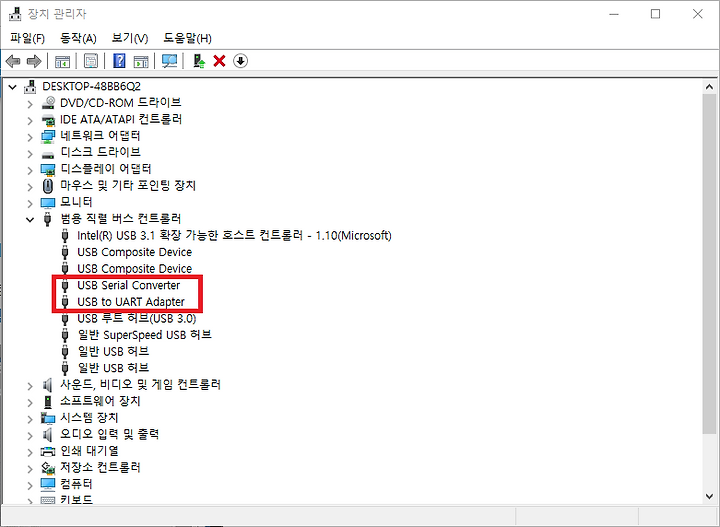
Task: Expand the DVD/CD-ROM 드라이브 category
Action: [30, 104]
